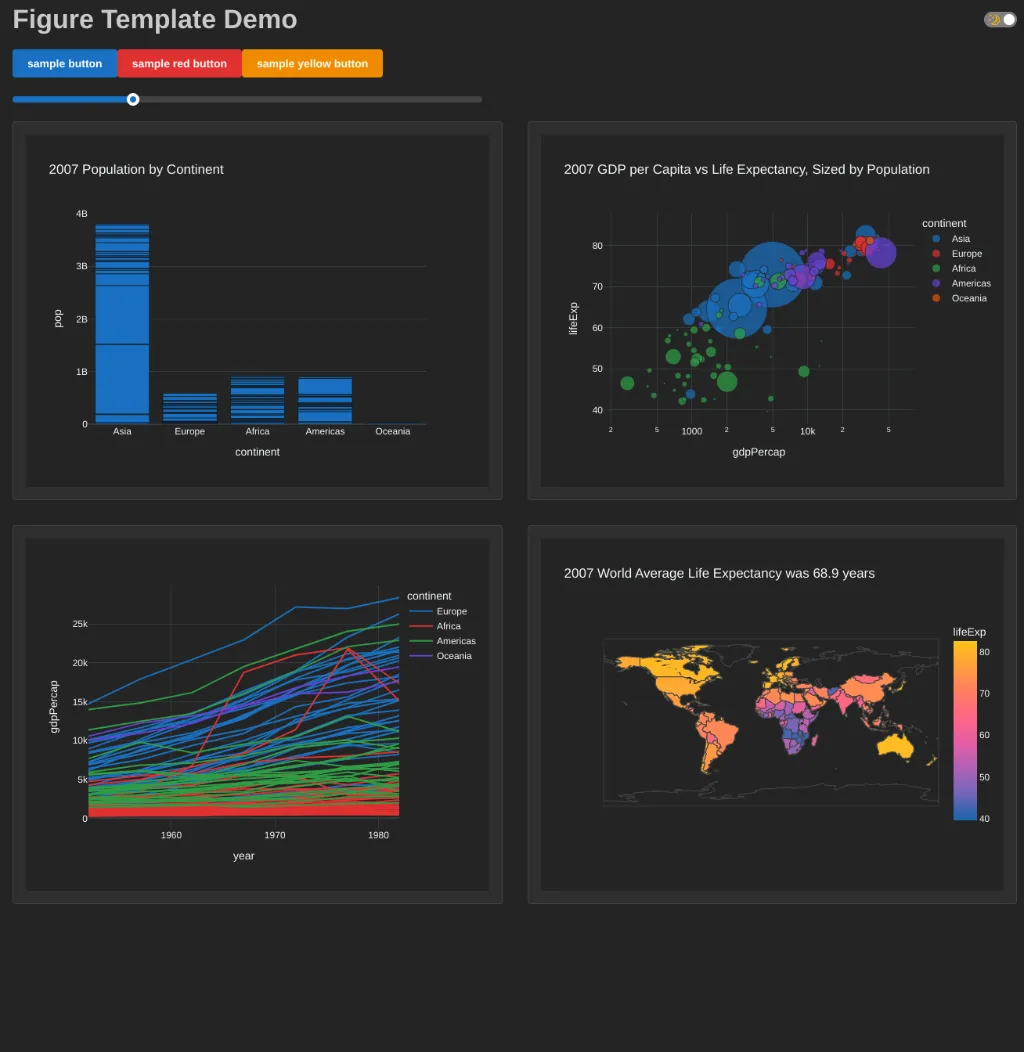Click the Americas bar in the population chart
Image resolution: width=1024 pixels, height=1052 pixels.
[325, 400]
